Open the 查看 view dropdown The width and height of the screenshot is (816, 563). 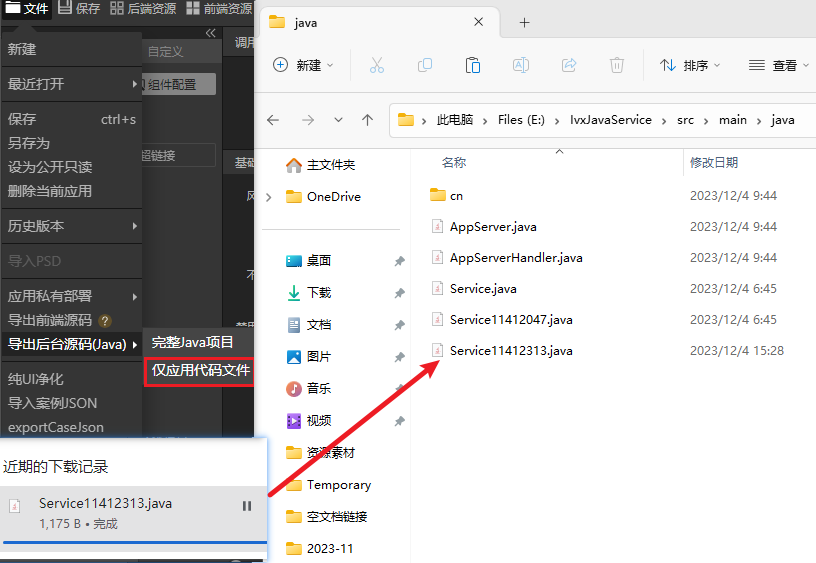pos(779,65)
